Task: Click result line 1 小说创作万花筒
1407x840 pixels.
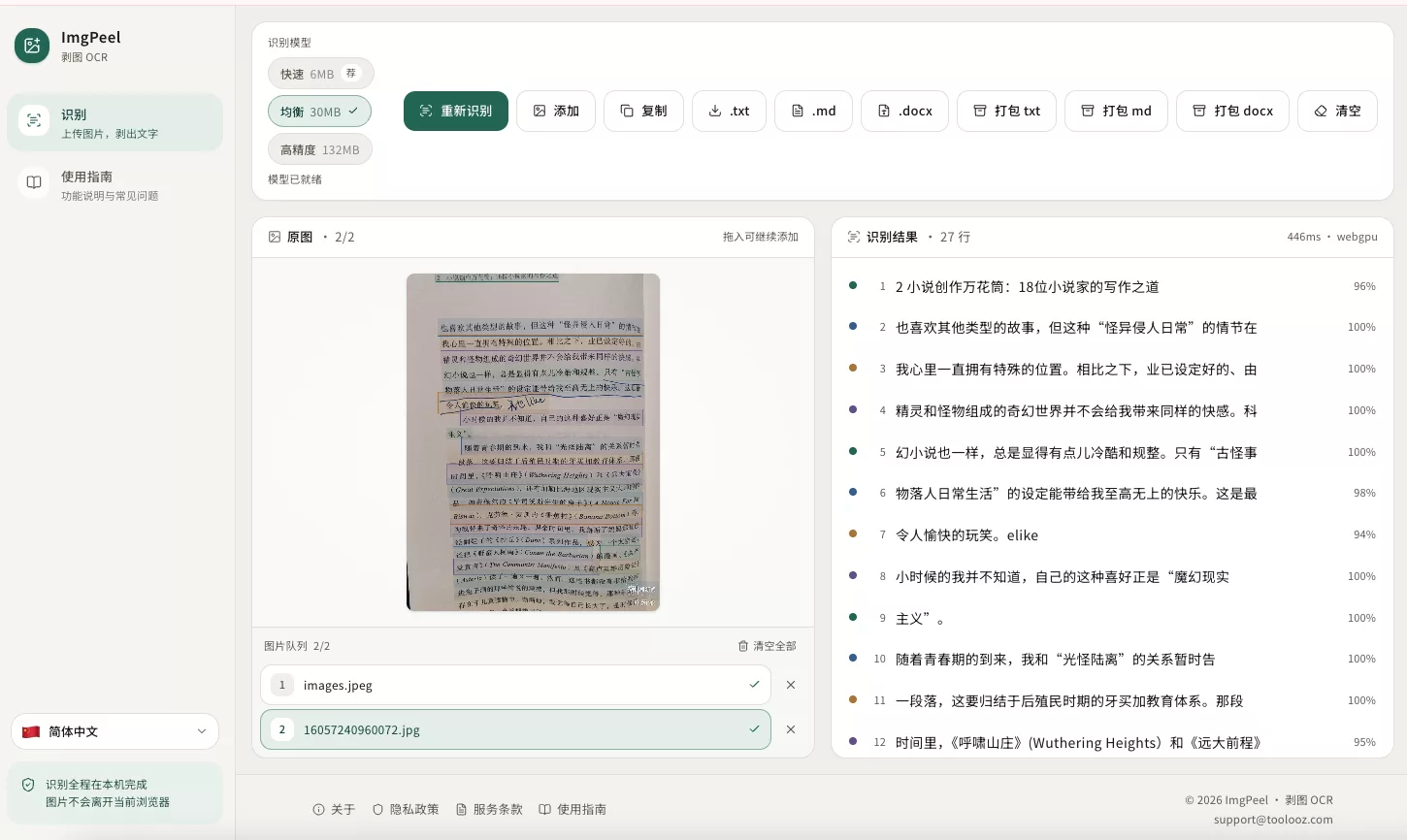Action: pyautogui.click(x=1112, y=286)
